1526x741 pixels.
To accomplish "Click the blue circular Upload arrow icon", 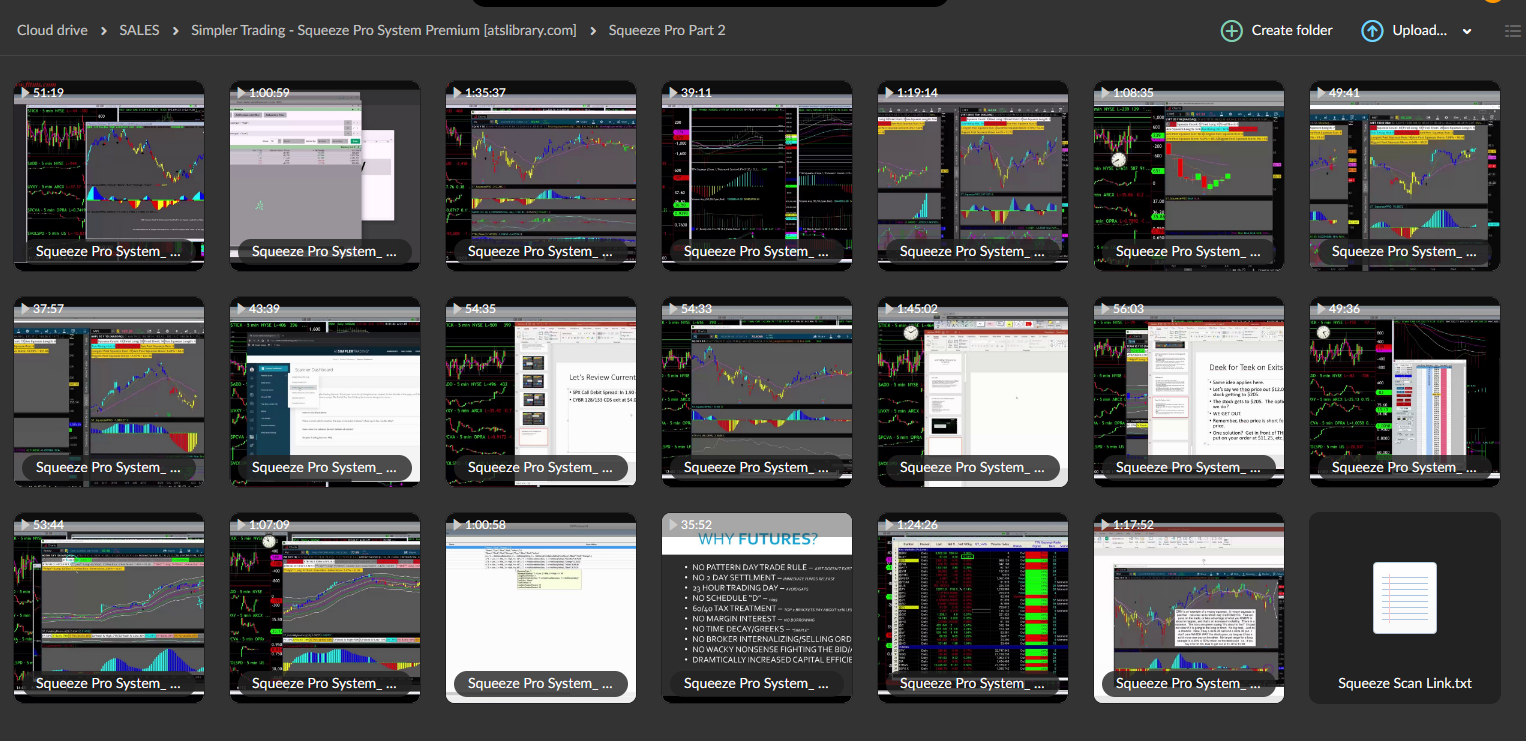I will (1372, 31).
